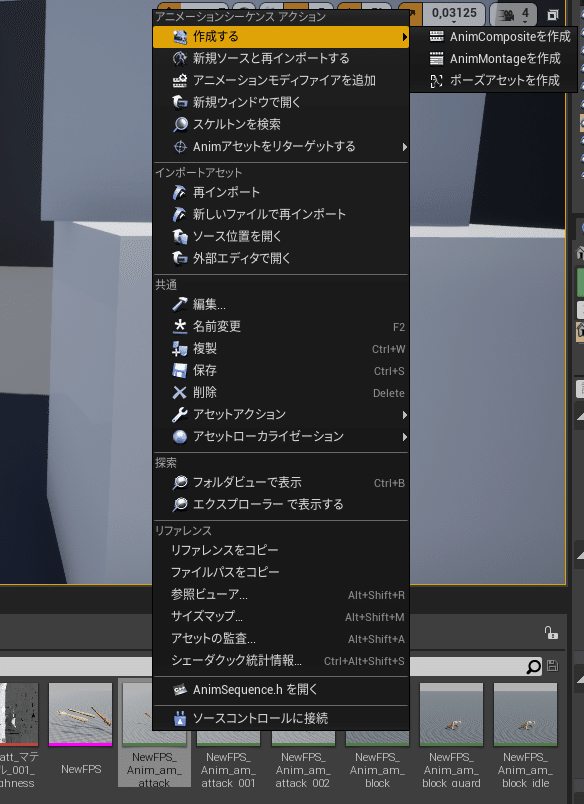Click the エクスプローラーで表示する icon
This screenshot has width=584, height=804.
point(179,505)
